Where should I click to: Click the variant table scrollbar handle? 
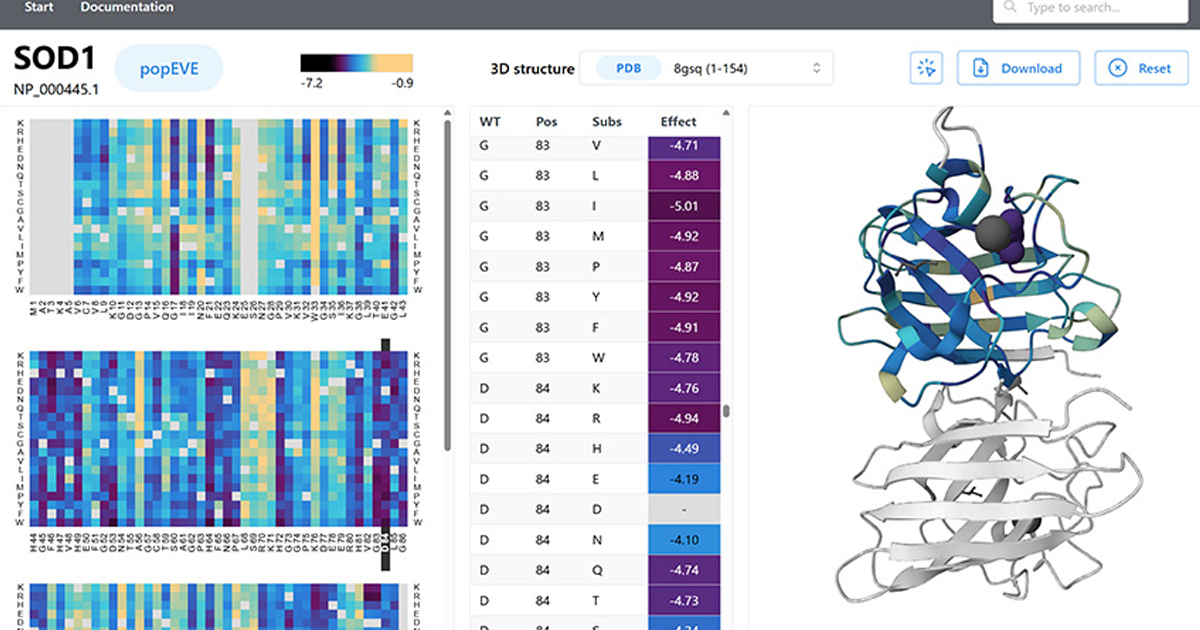point(726,410)
